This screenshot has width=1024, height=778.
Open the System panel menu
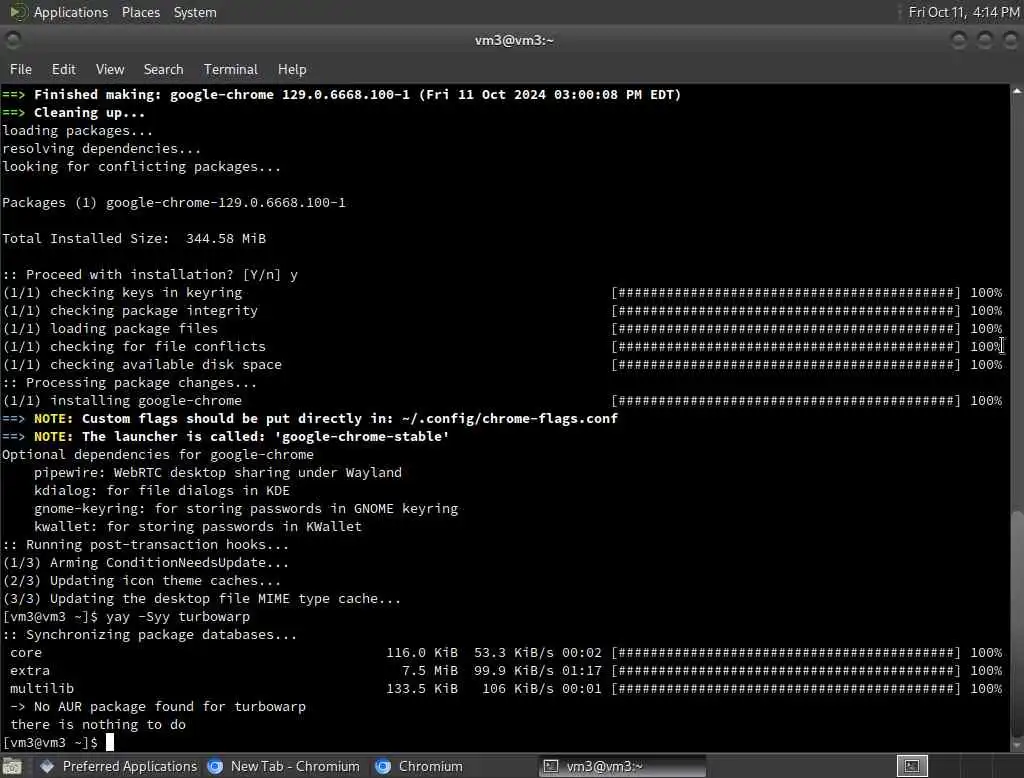tap(195, 12)
